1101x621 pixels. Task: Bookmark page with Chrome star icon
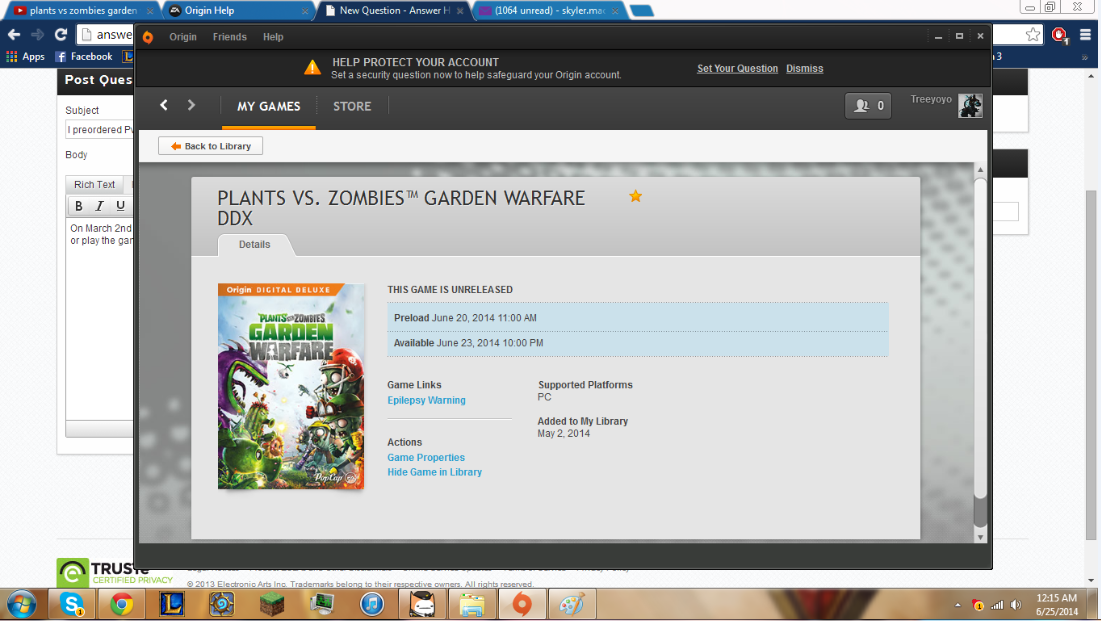tap(1033, 34)
